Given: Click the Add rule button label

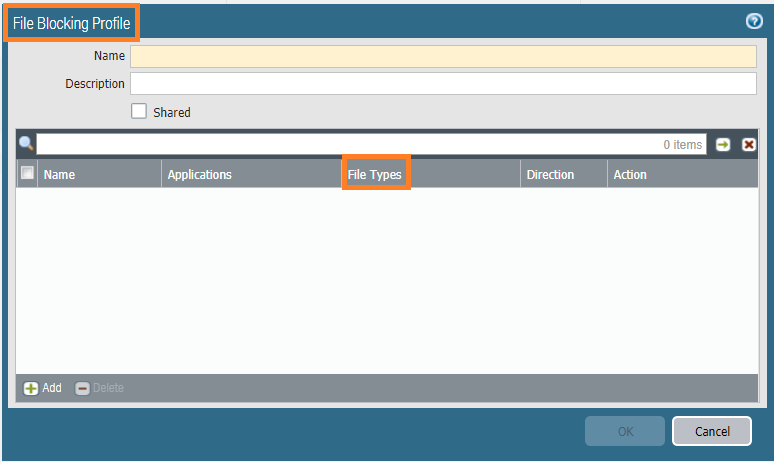Looking at the screenshot, I should click(52, 388).
